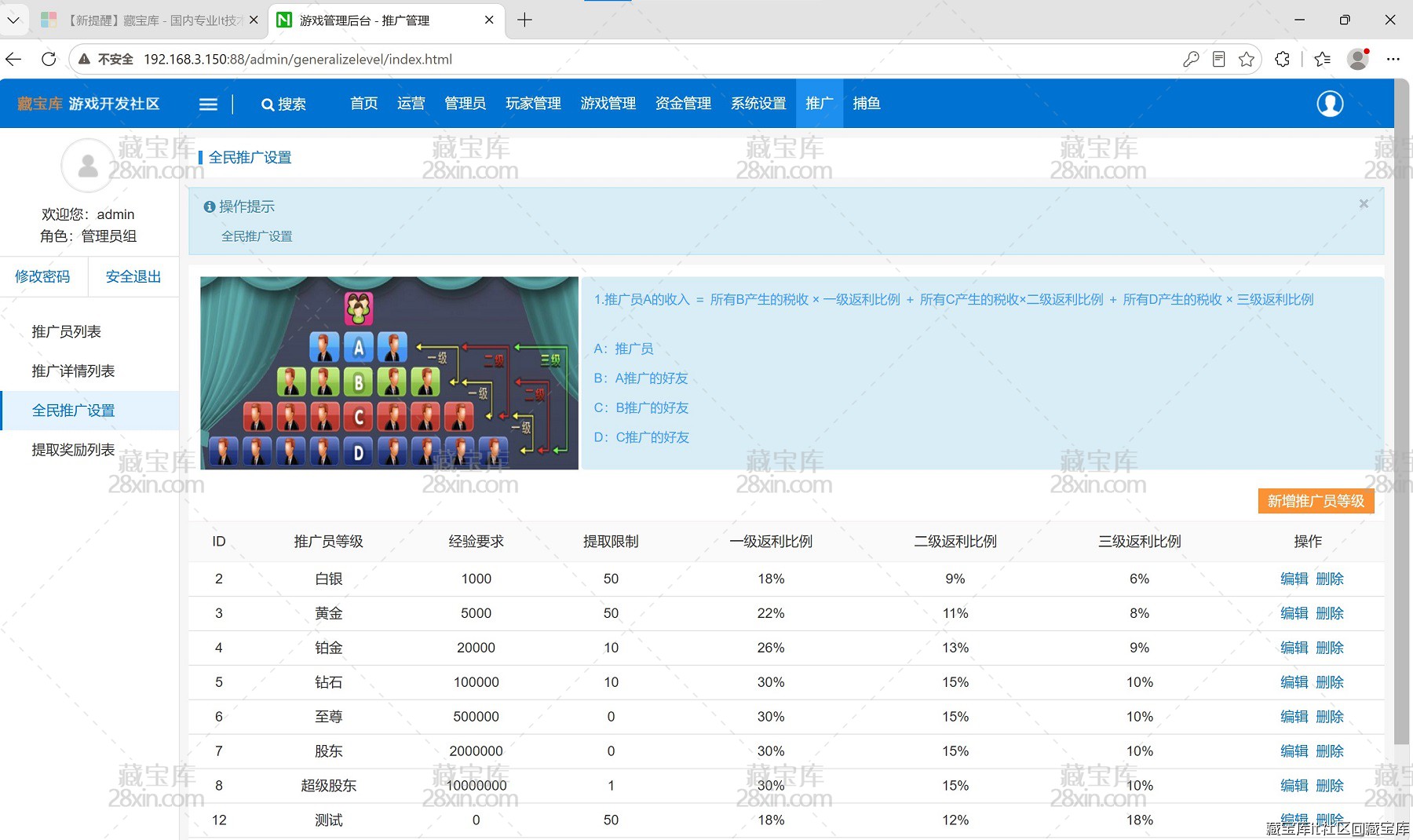1413x840 pixels.
Task: Edit the 铂金 level row
Action: (x=1294, y=648)
